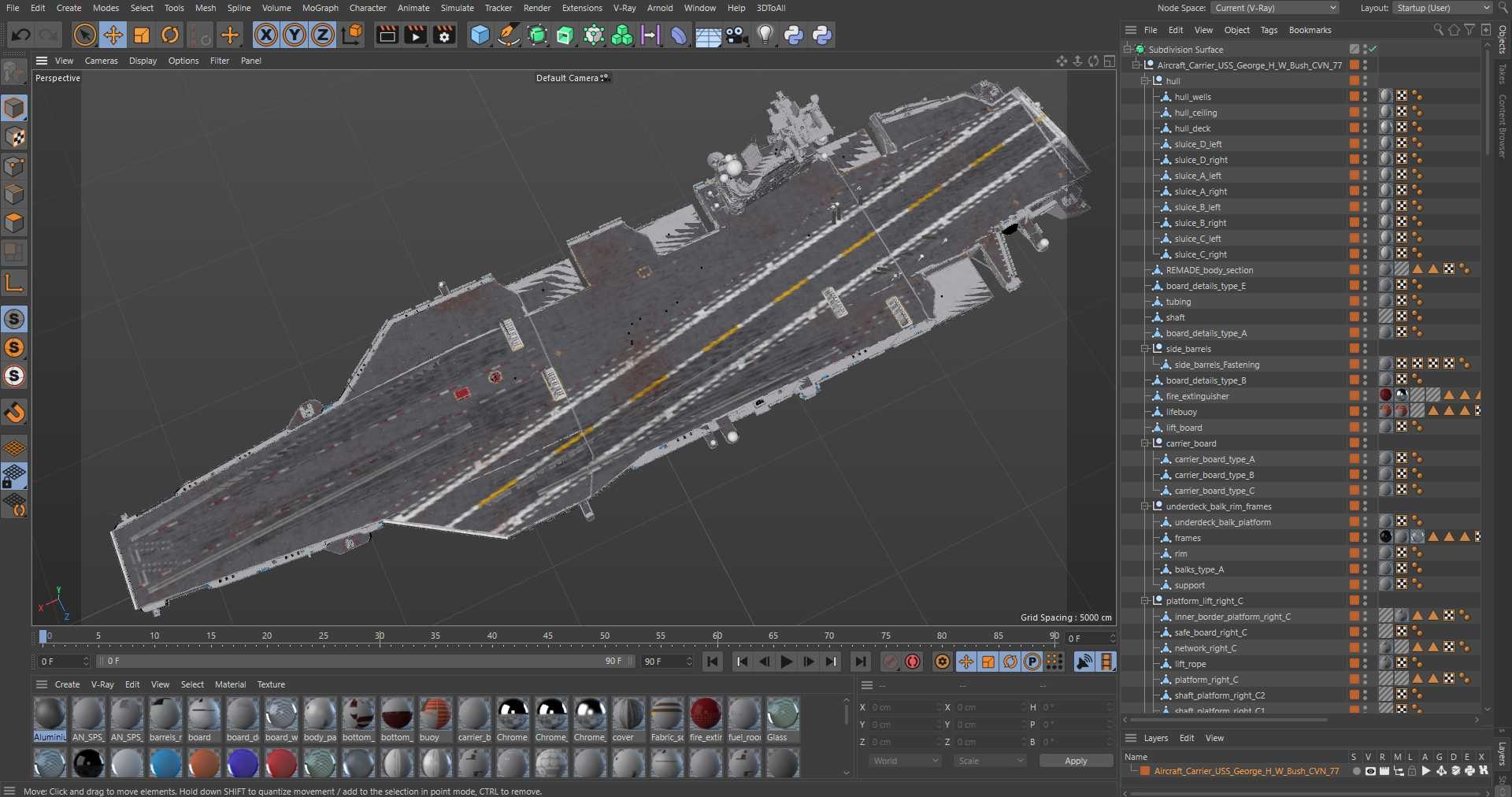Image resolution: width=1512 pixels, height=797 pixels.
Task: Click the end frame 90 F field
Action: coord(668,662)
